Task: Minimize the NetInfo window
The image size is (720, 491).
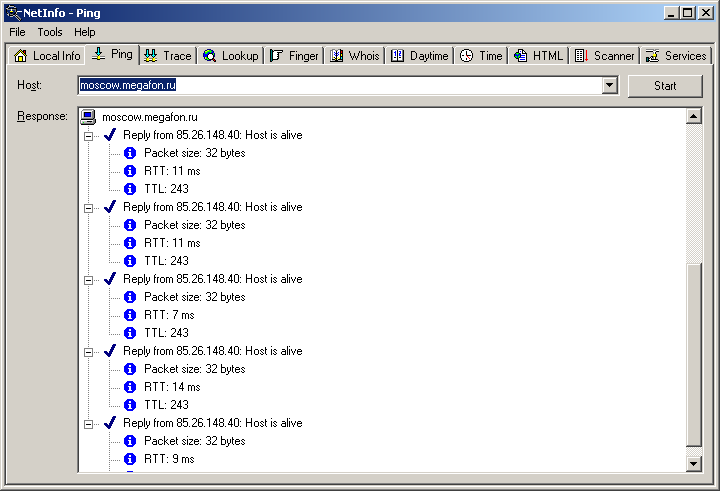Action: [x=672, y=13]
